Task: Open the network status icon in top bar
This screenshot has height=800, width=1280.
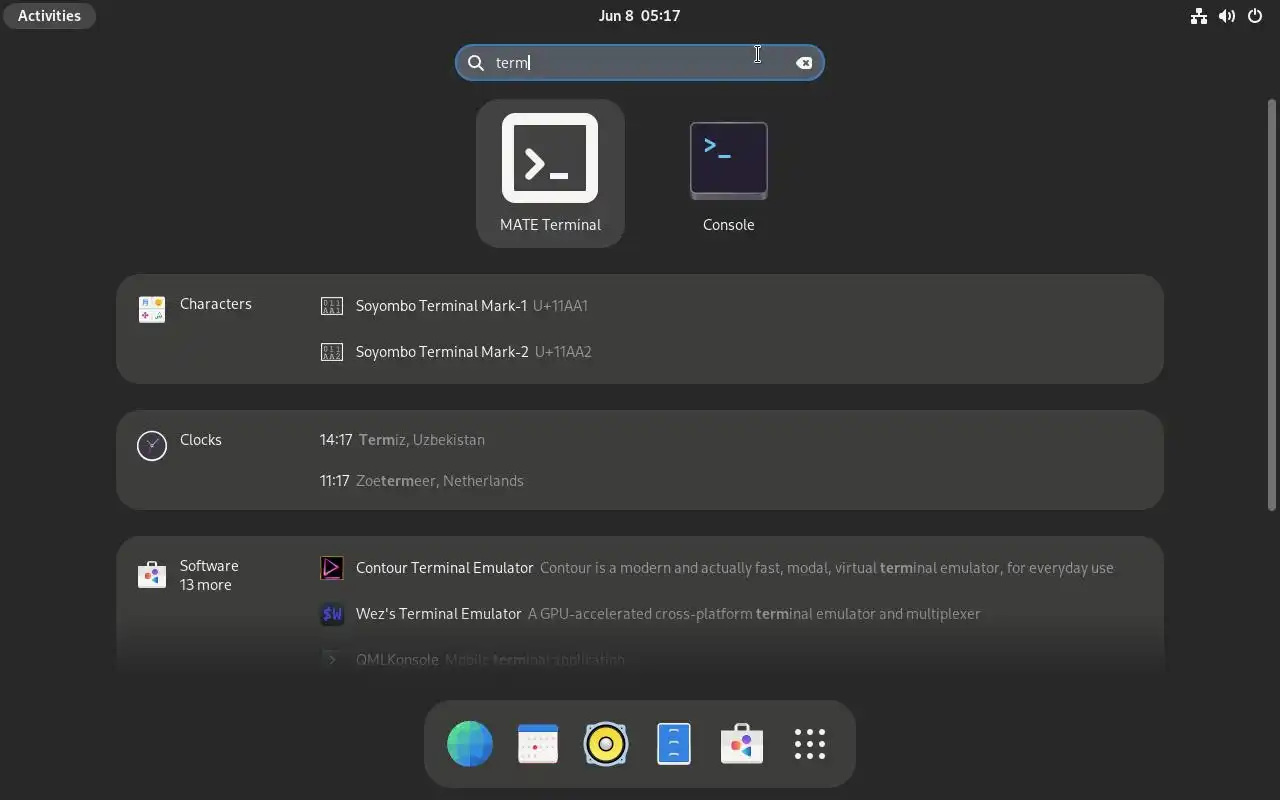Action: tap(1198, 16)
